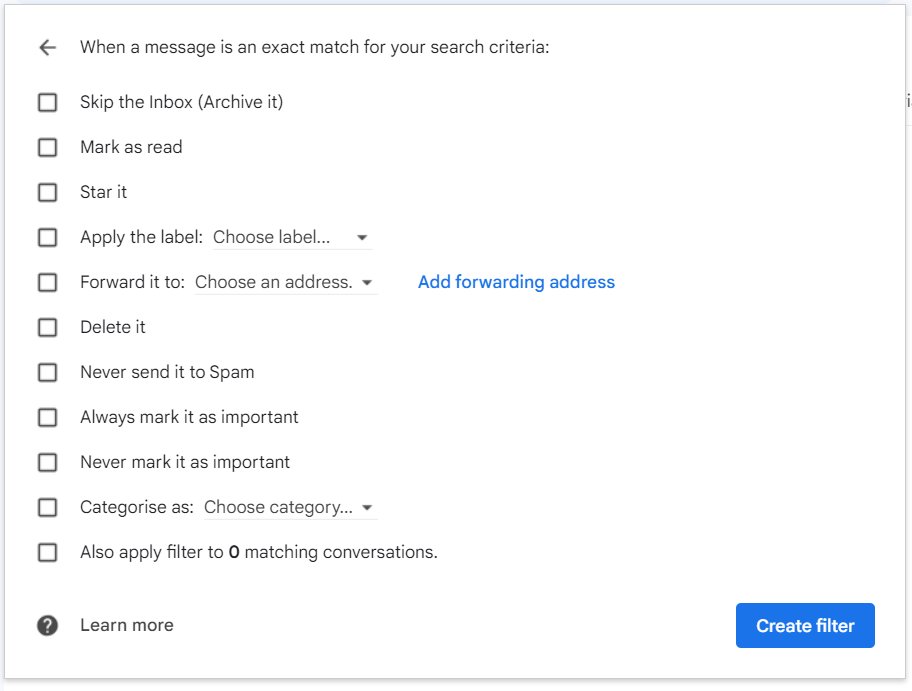Enable applying filter to matching conversations
Image resolution: width=912 pixels, height=691 pixels.
47,552
